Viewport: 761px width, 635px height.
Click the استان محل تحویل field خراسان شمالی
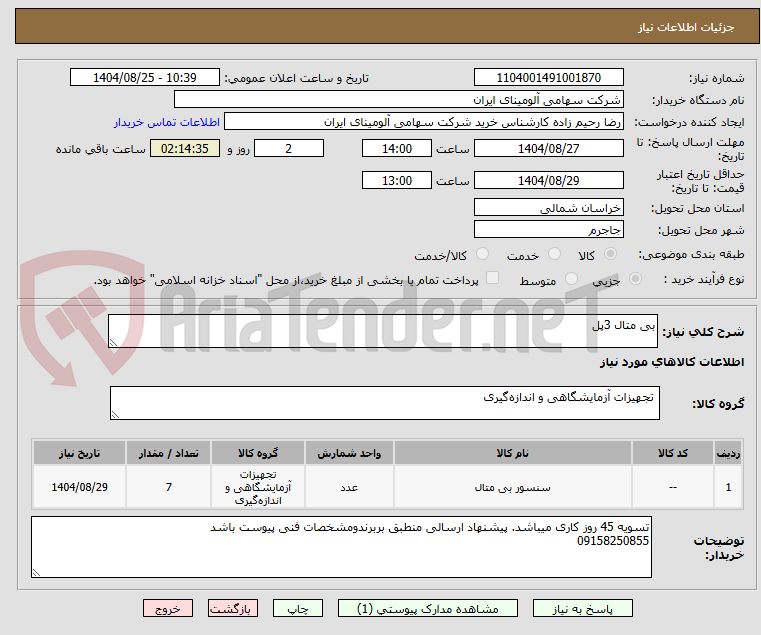(x=548, y=208)
